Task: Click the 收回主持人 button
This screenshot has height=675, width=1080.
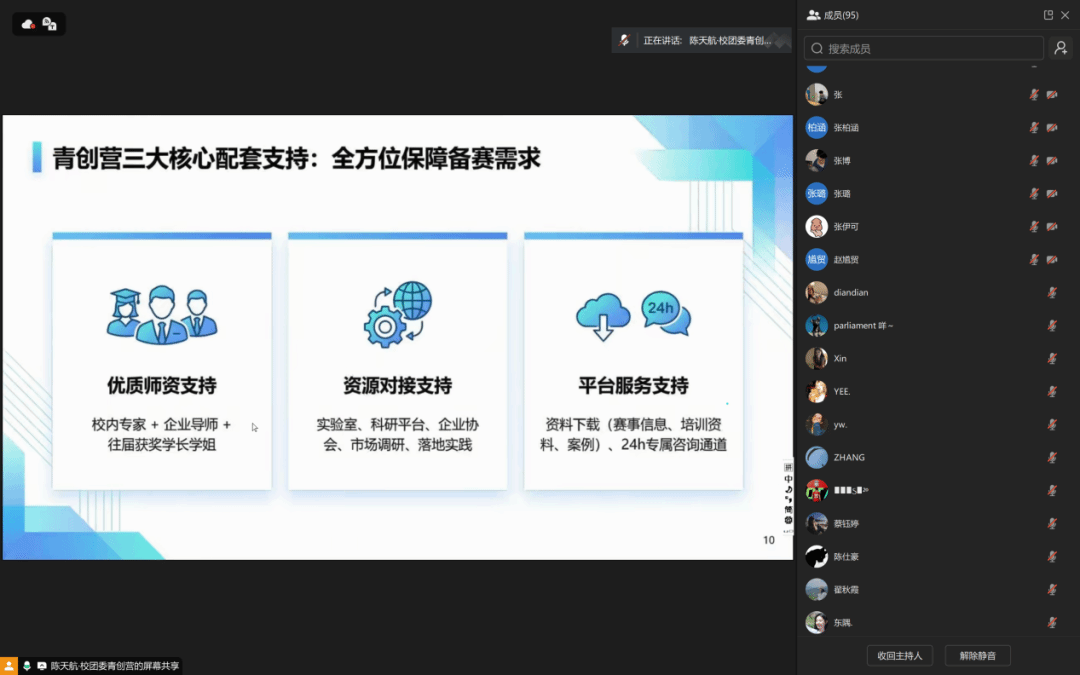Action: (x=899, y=656)
